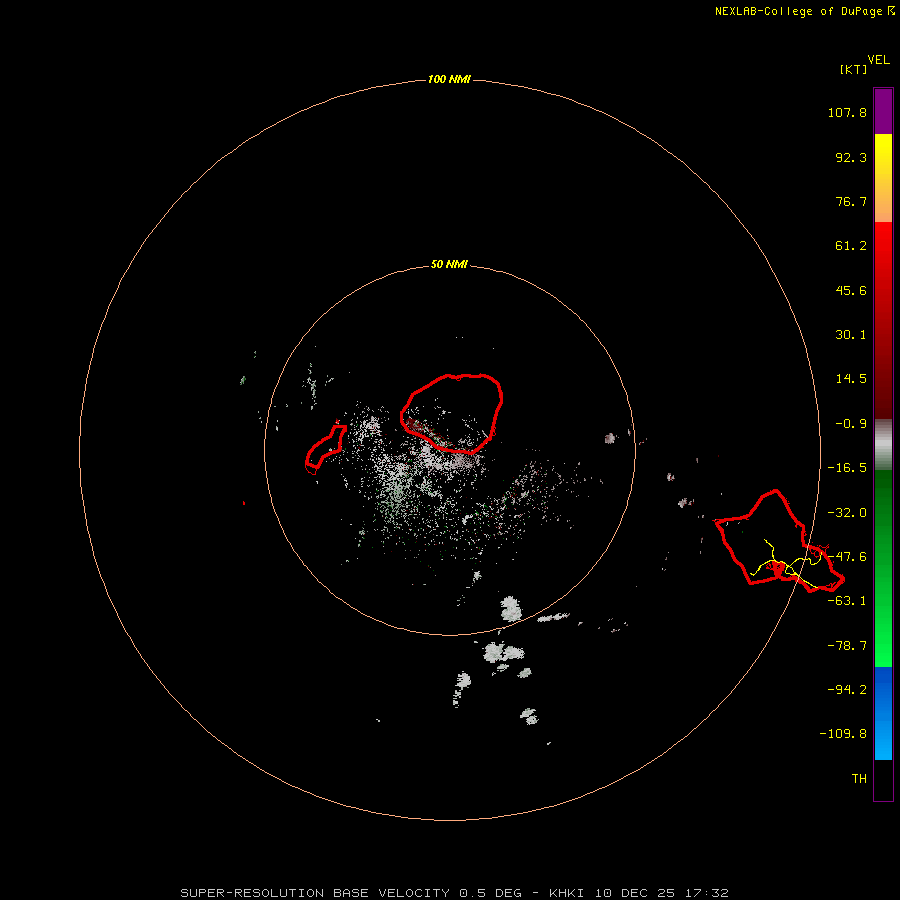
Task: Click the 92.3 velocity scale value
Action: [851, 157]
